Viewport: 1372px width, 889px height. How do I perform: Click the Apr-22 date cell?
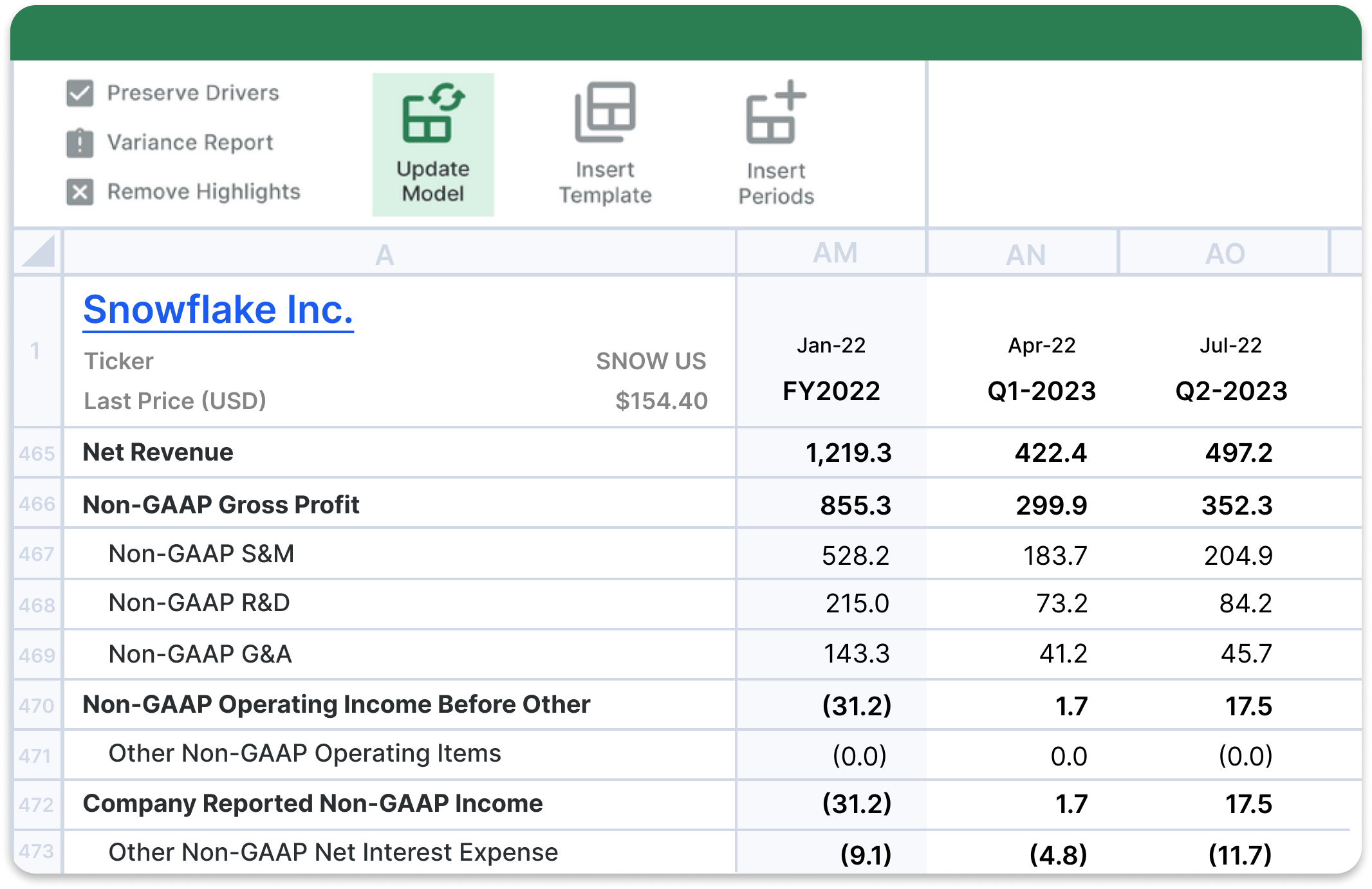1041,345
